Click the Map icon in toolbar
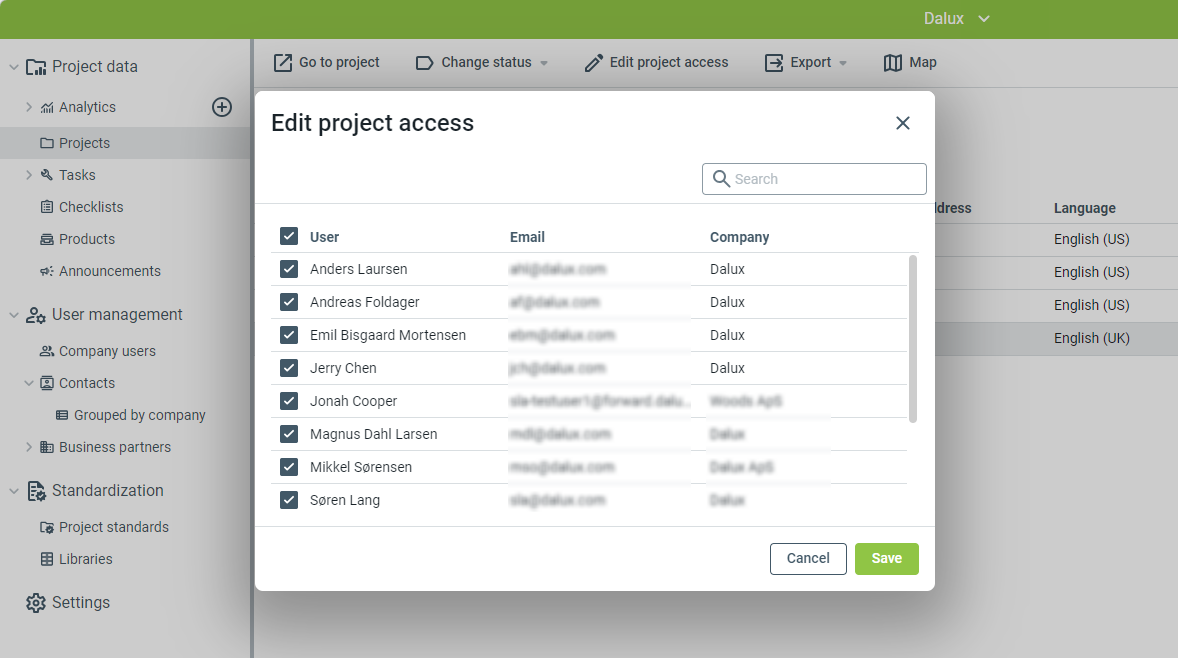Viewport: 1178px width, 658px height. click(893, 63)
